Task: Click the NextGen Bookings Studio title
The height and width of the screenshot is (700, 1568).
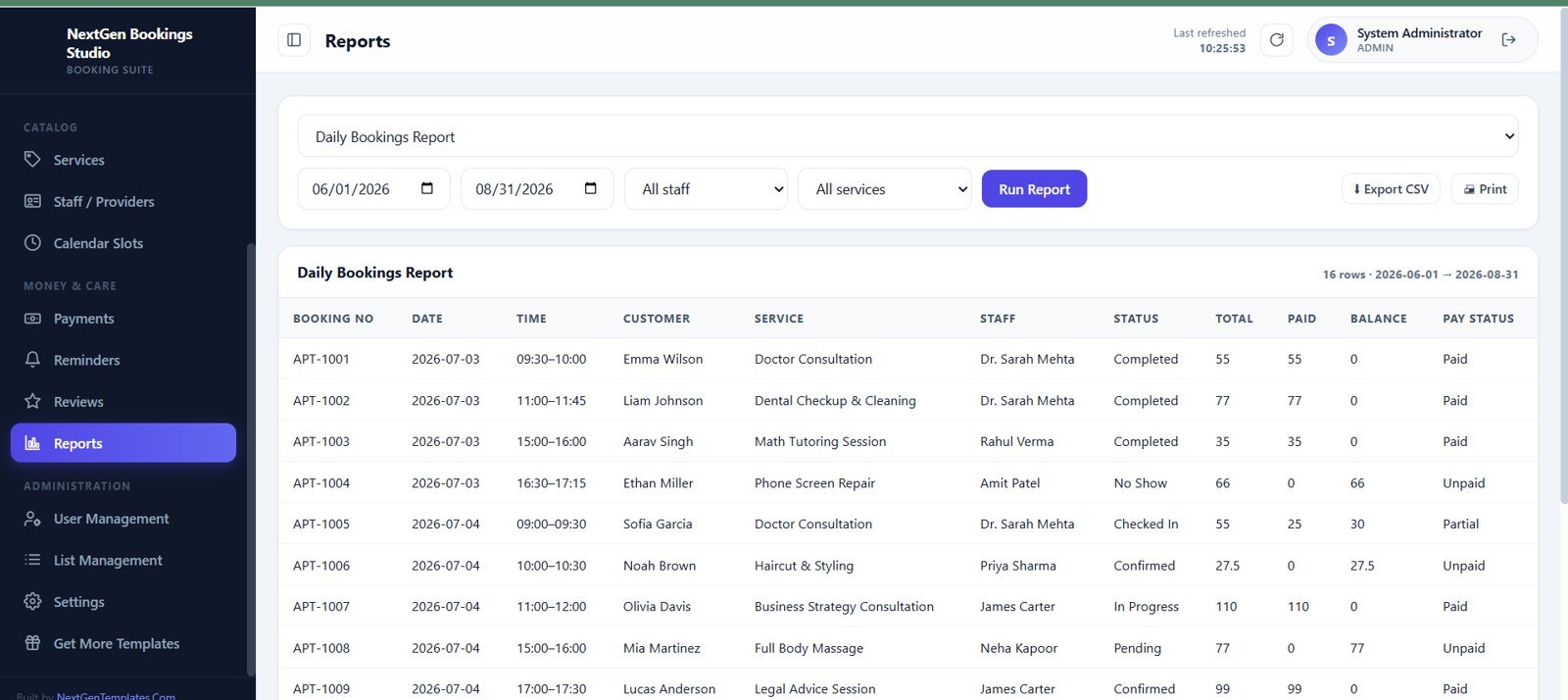Action: pos(129,43)
